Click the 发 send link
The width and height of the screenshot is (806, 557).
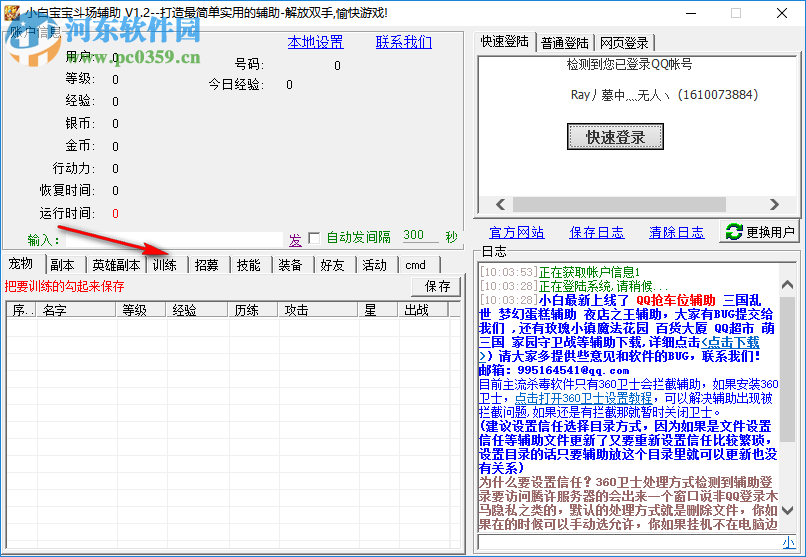(x=295, y=239)
